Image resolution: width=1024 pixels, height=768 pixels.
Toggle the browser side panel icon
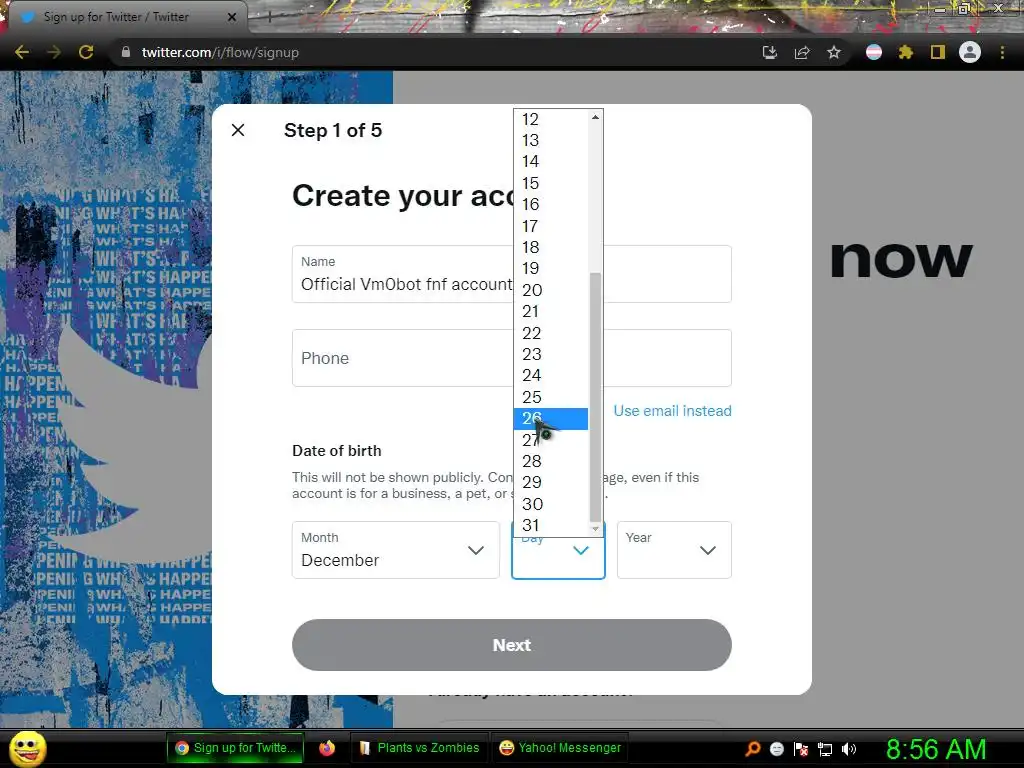click(x=938, y=52)
